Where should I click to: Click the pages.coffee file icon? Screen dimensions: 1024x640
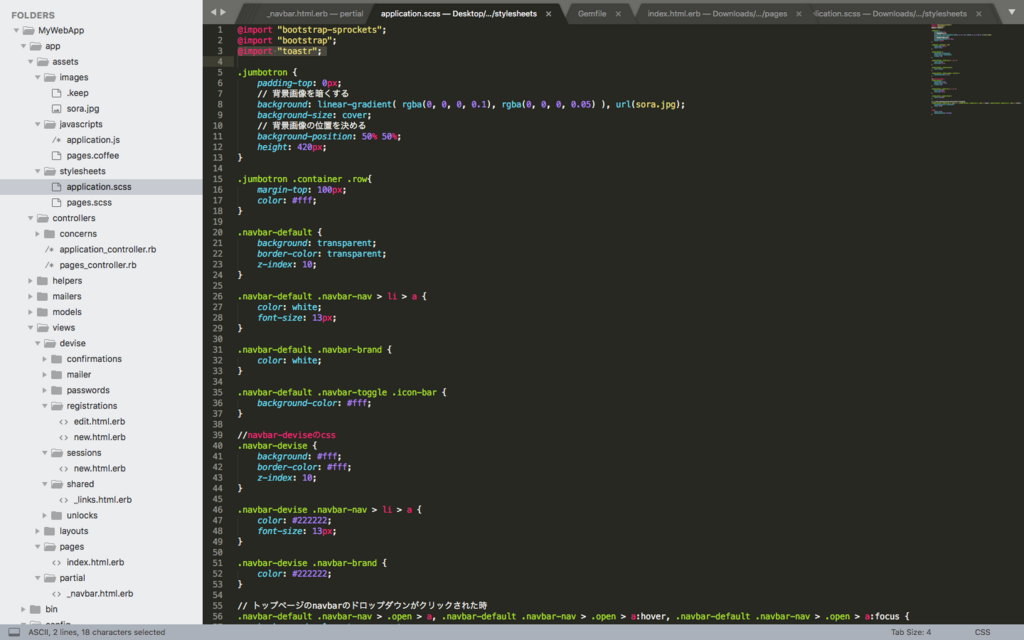[x=57, y=155]
